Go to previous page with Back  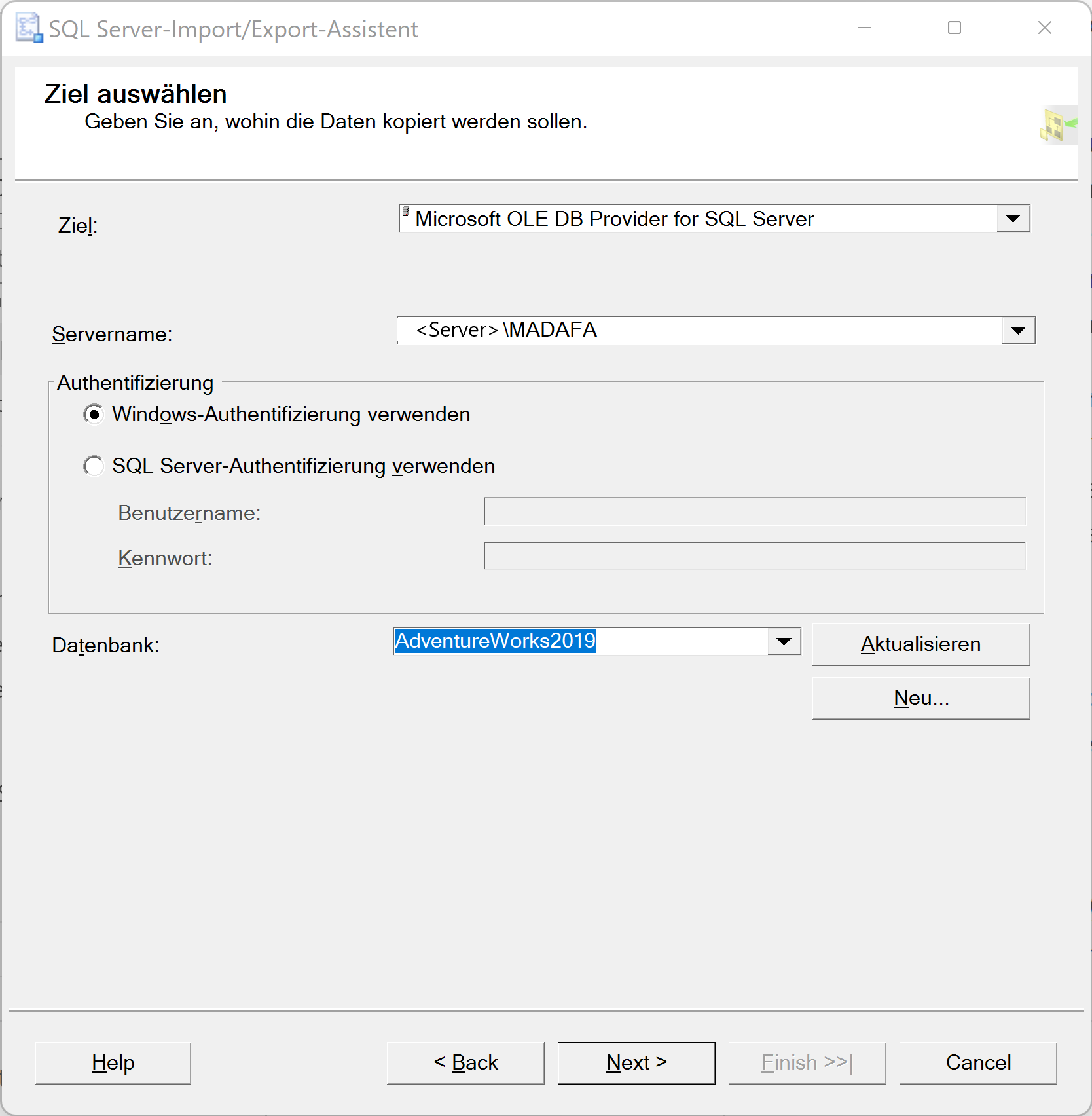(465, 1063)
